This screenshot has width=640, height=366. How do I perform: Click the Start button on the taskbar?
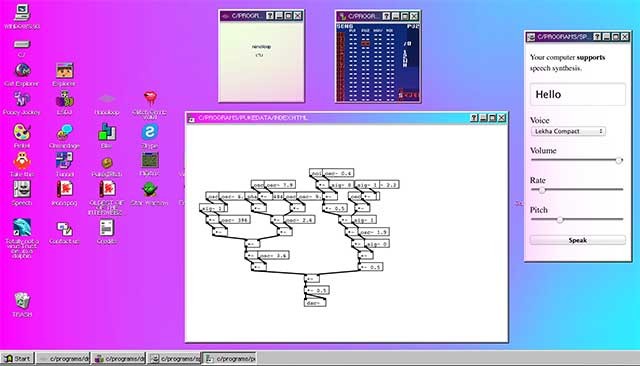coord(17,359)
